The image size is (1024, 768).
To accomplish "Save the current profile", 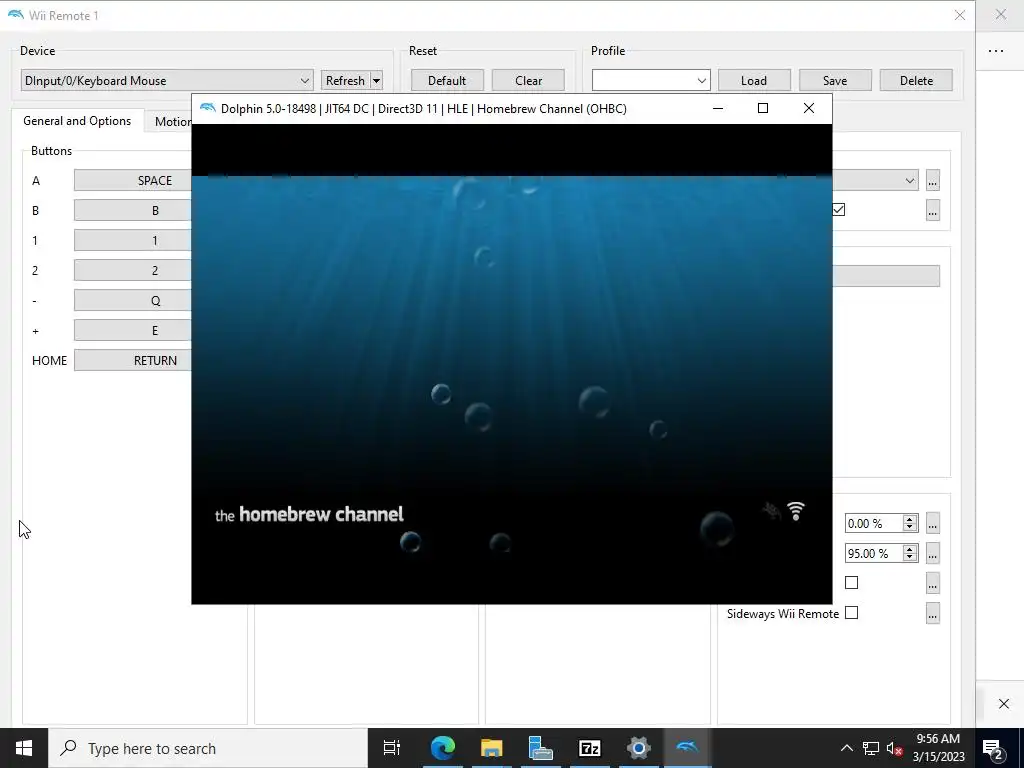I will (x=835, y=80).
